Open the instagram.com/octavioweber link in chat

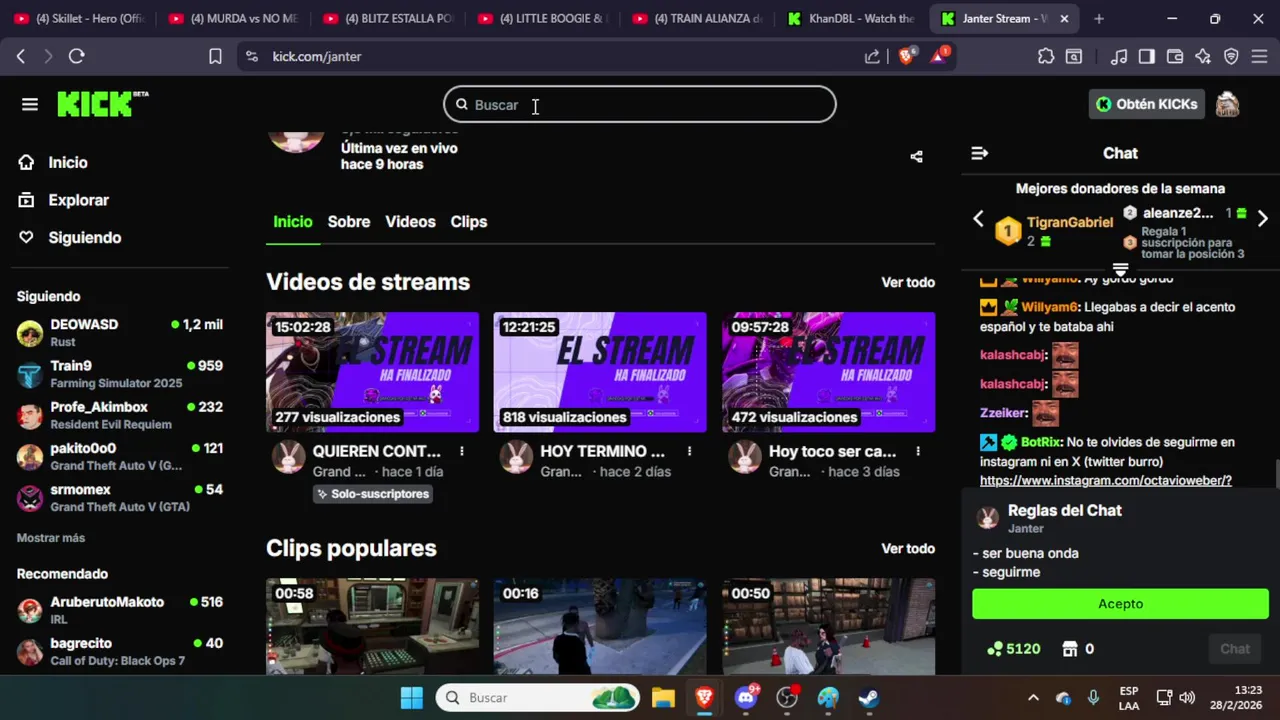[1106, 481]
